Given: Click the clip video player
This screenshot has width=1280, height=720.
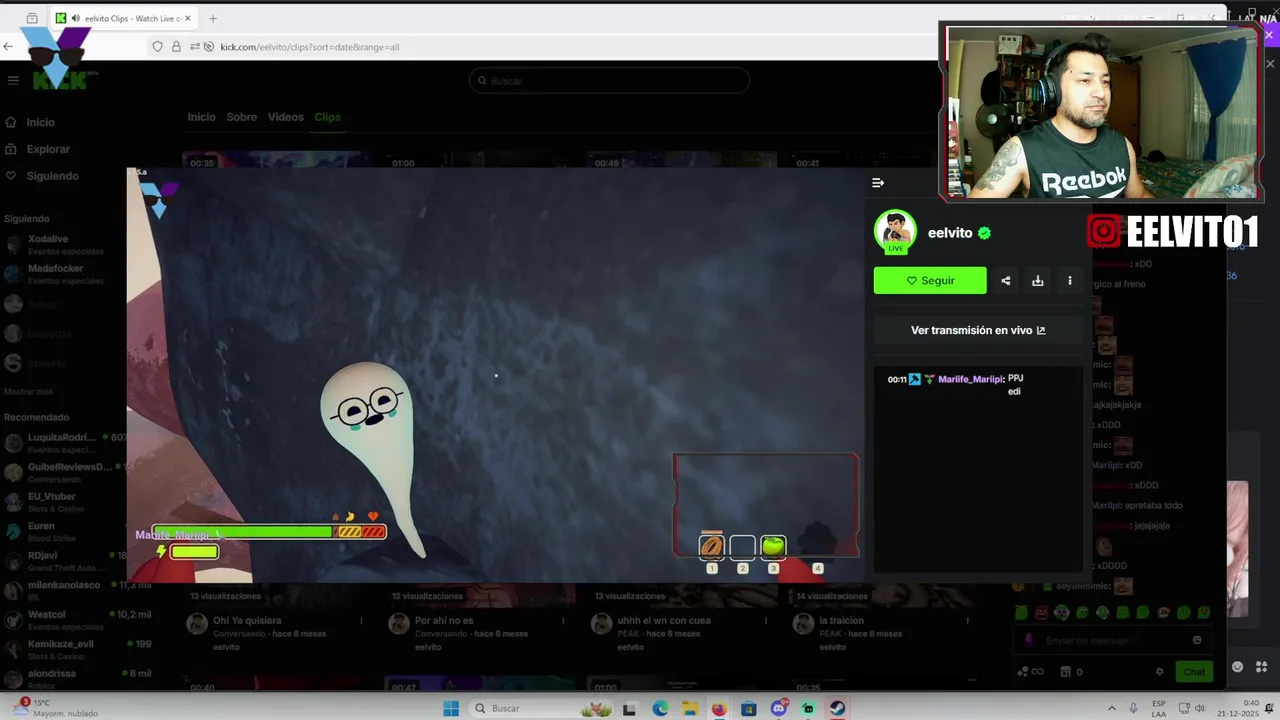Looking at the screenshot, I should 496,375.
